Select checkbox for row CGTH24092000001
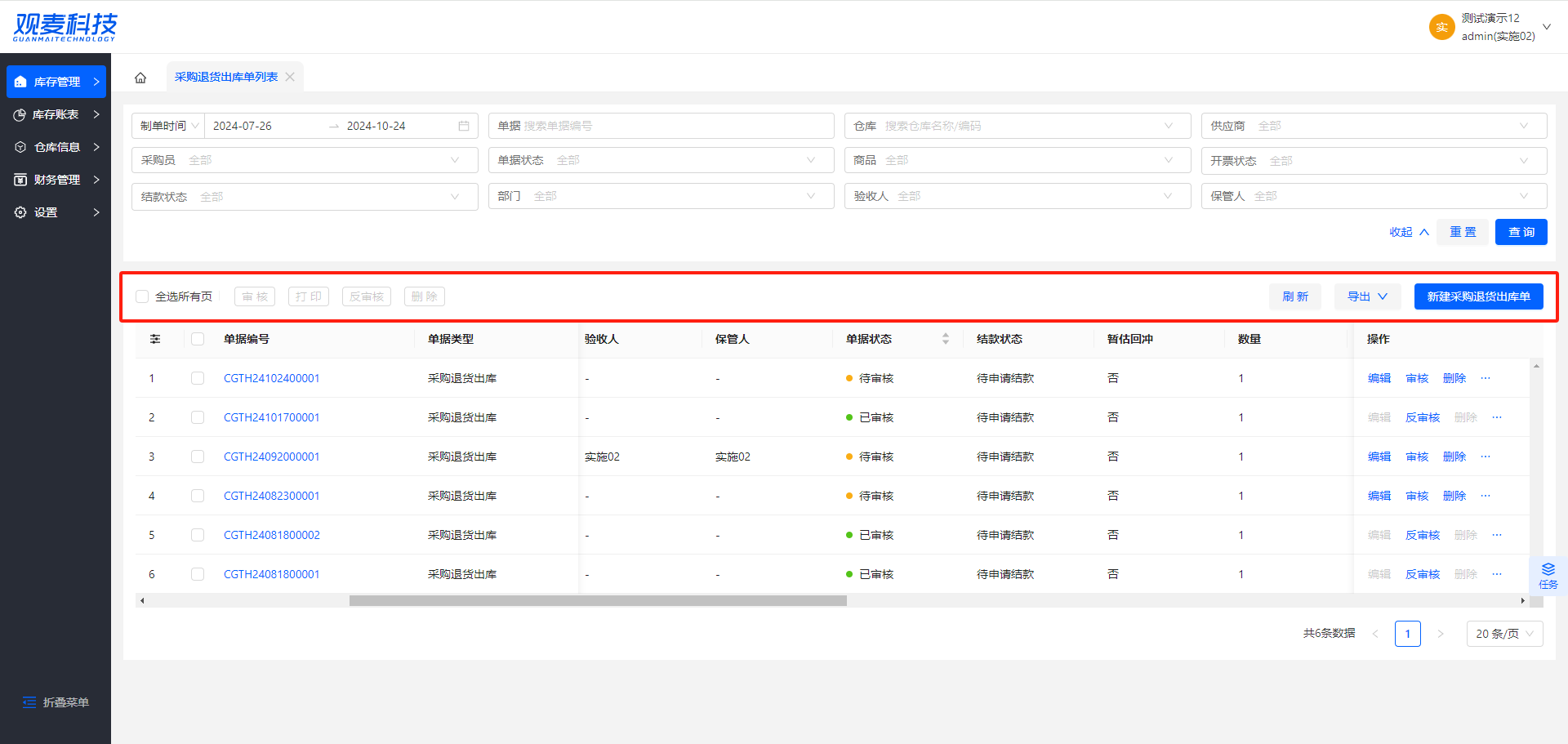Image resolution: width=1568 pixels, height=744 pixels. tap(198, 457)
